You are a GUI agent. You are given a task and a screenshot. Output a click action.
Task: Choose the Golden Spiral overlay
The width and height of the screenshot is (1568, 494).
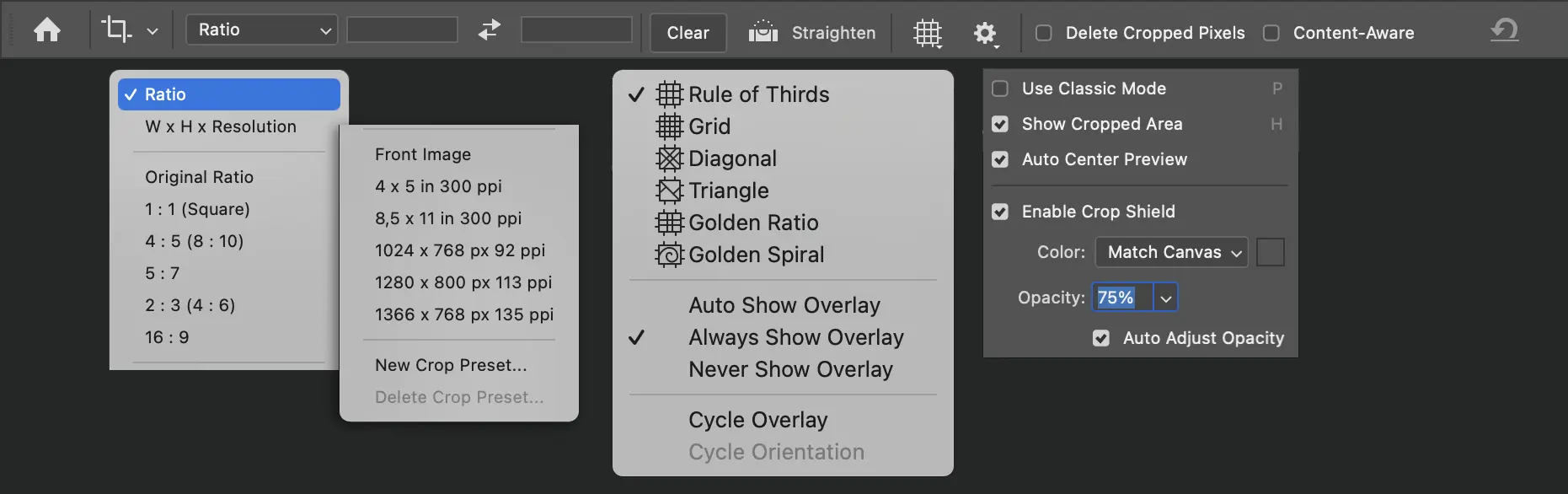pyautogui.click(x=756, y=255)
